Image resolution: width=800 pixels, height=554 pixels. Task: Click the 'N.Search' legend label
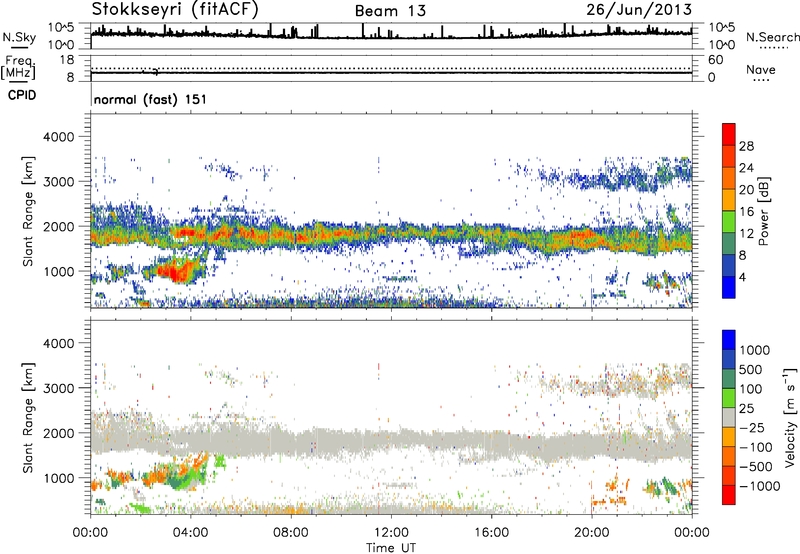click(772, 37)
